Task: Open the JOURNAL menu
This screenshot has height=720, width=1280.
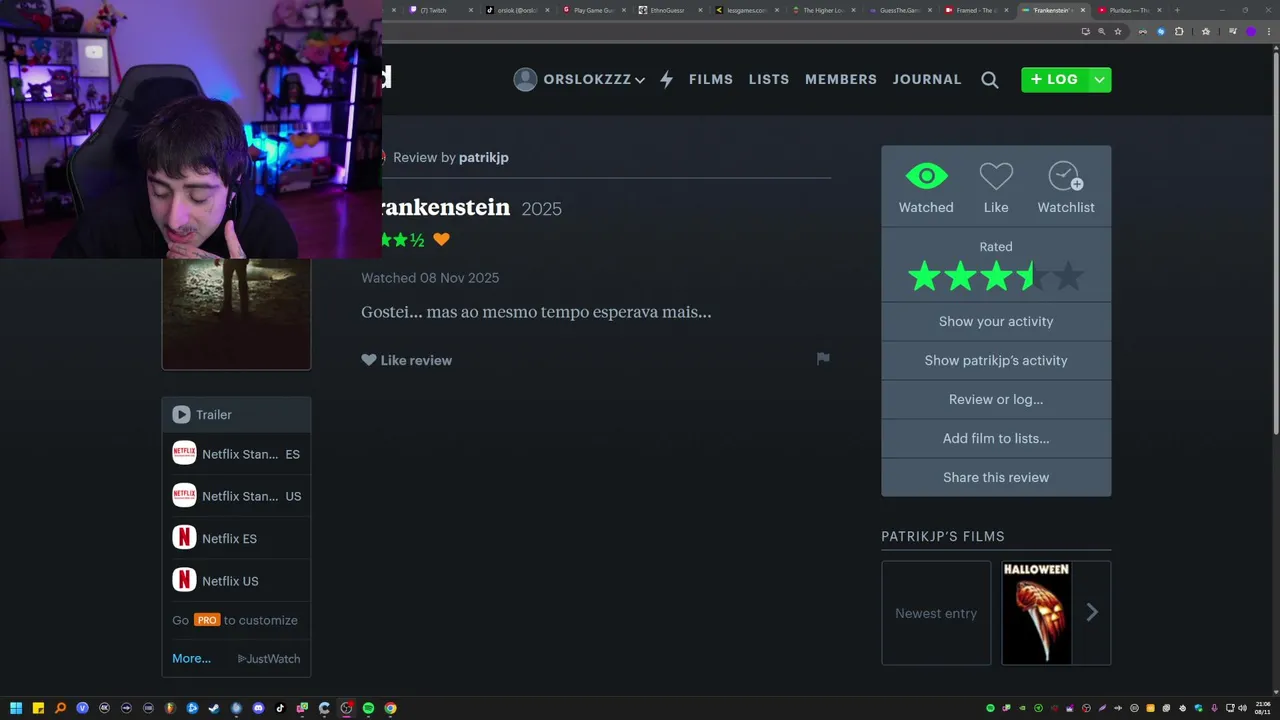Action: (x=927, y=79)
